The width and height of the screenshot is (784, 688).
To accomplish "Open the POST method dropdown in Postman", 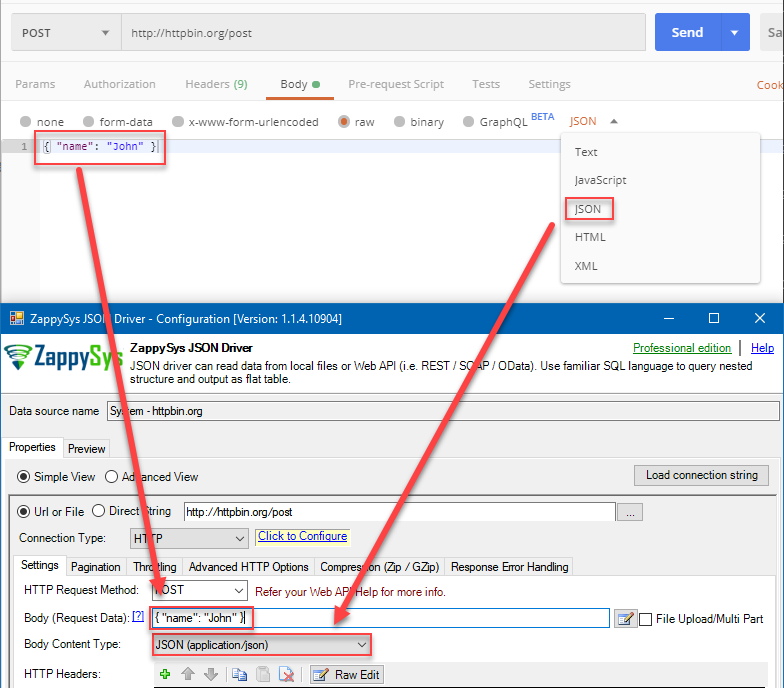I will [66, 33].
